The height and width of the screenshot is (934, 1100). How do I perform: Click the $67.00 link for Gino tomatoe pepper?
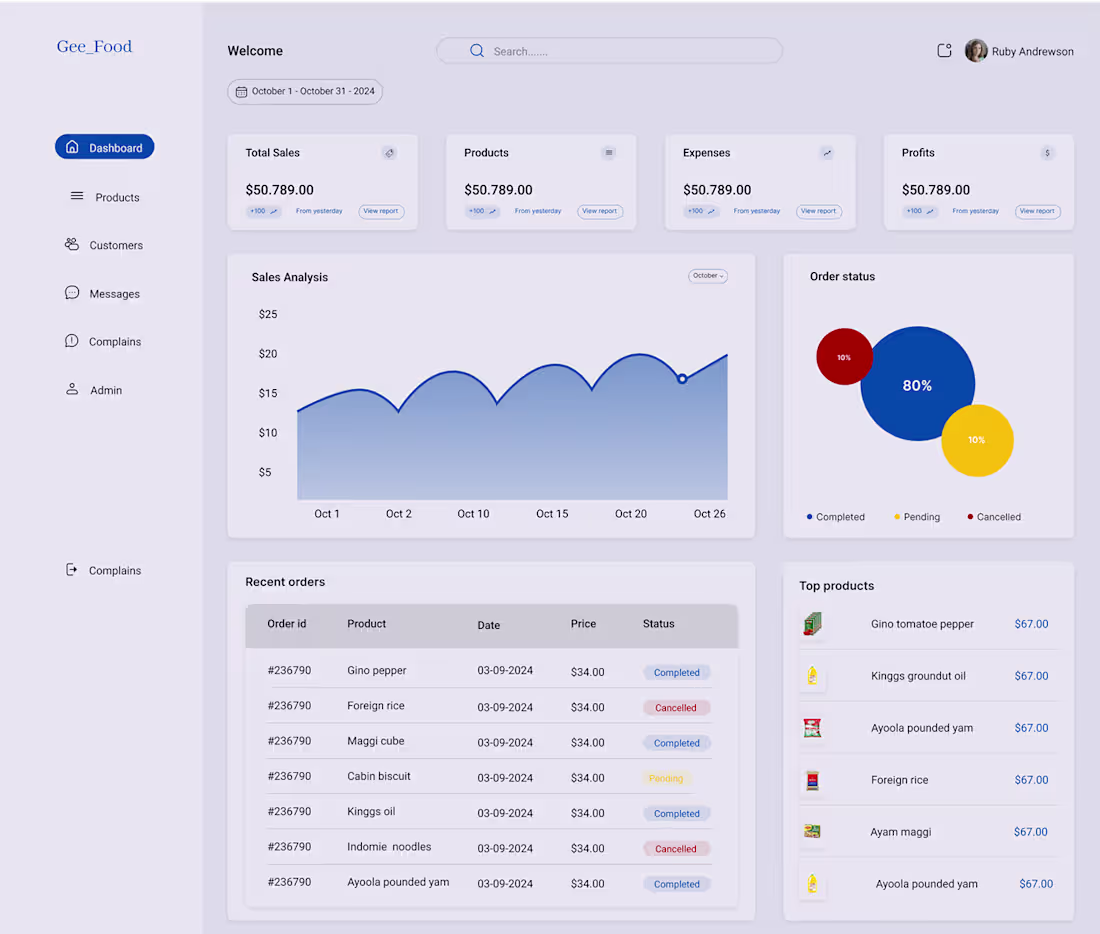coord(1031,623)
